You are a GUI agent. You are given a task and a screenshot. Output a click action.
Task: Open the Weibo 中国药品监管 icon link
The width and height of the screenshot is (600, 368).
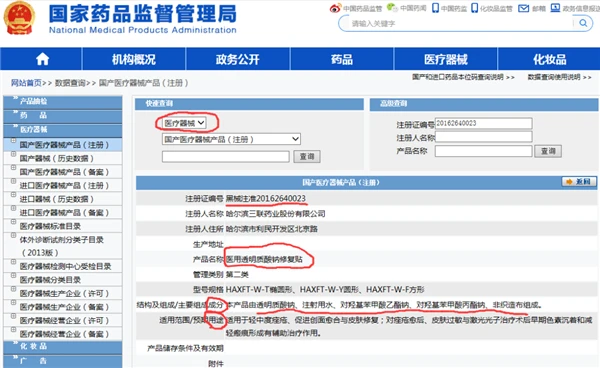tap(335, 8)
